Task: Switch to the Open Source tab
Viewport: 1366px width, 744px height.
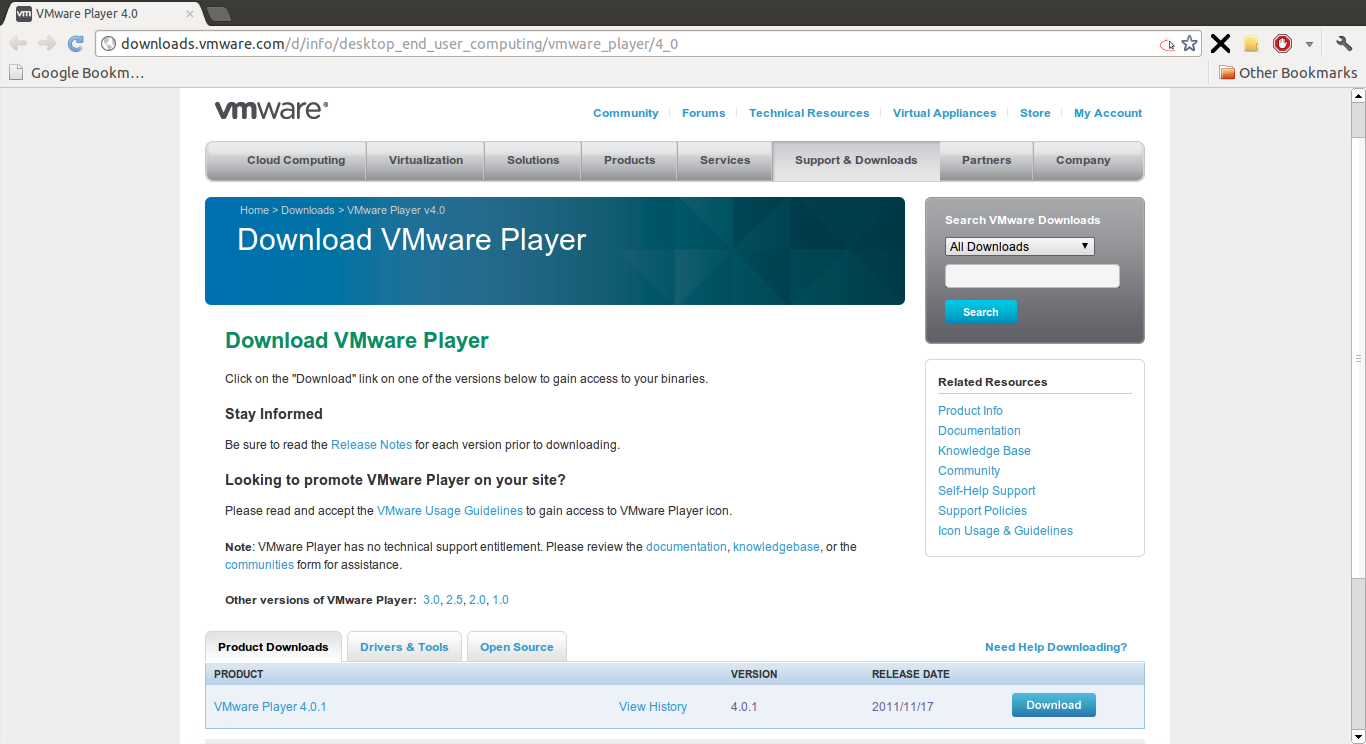Action: coord(517,647)
